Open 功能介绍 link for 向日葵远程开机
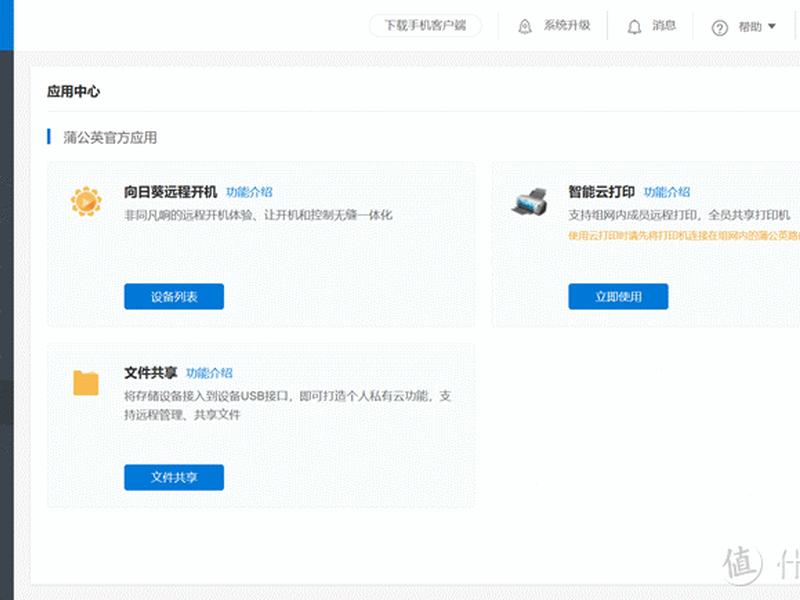800x600 pixels. tap(249, 192)
